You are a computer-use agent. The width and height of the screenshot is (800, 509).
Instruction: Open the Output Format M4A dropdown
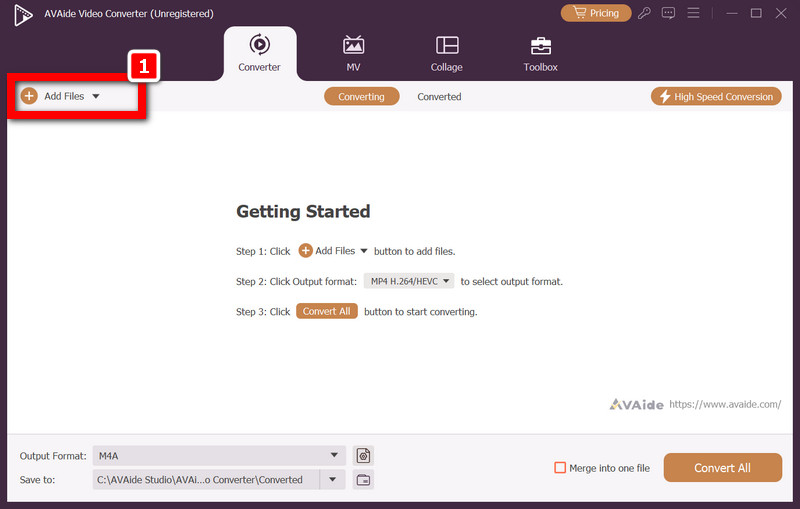click(x=219, y=456)
